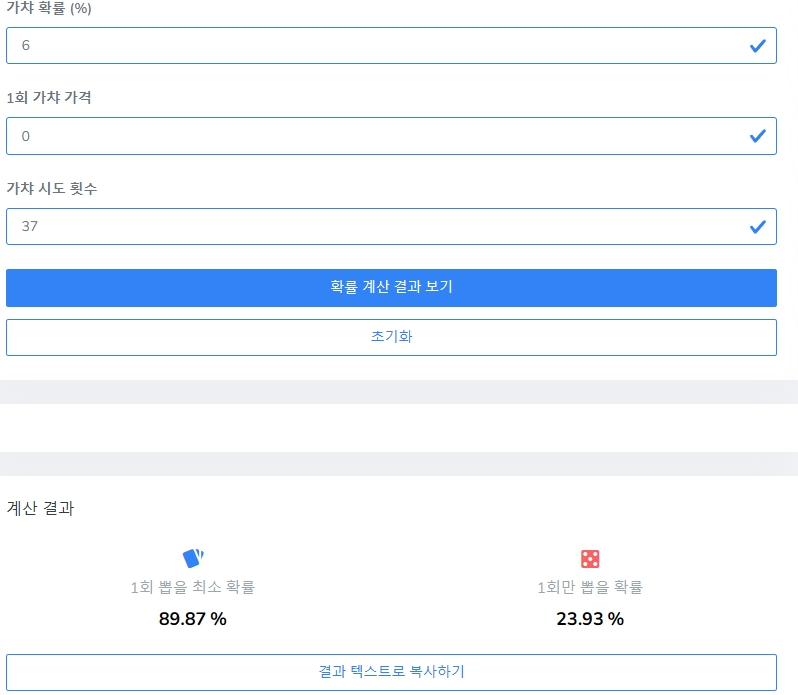Click the blue cards icon

193,558
